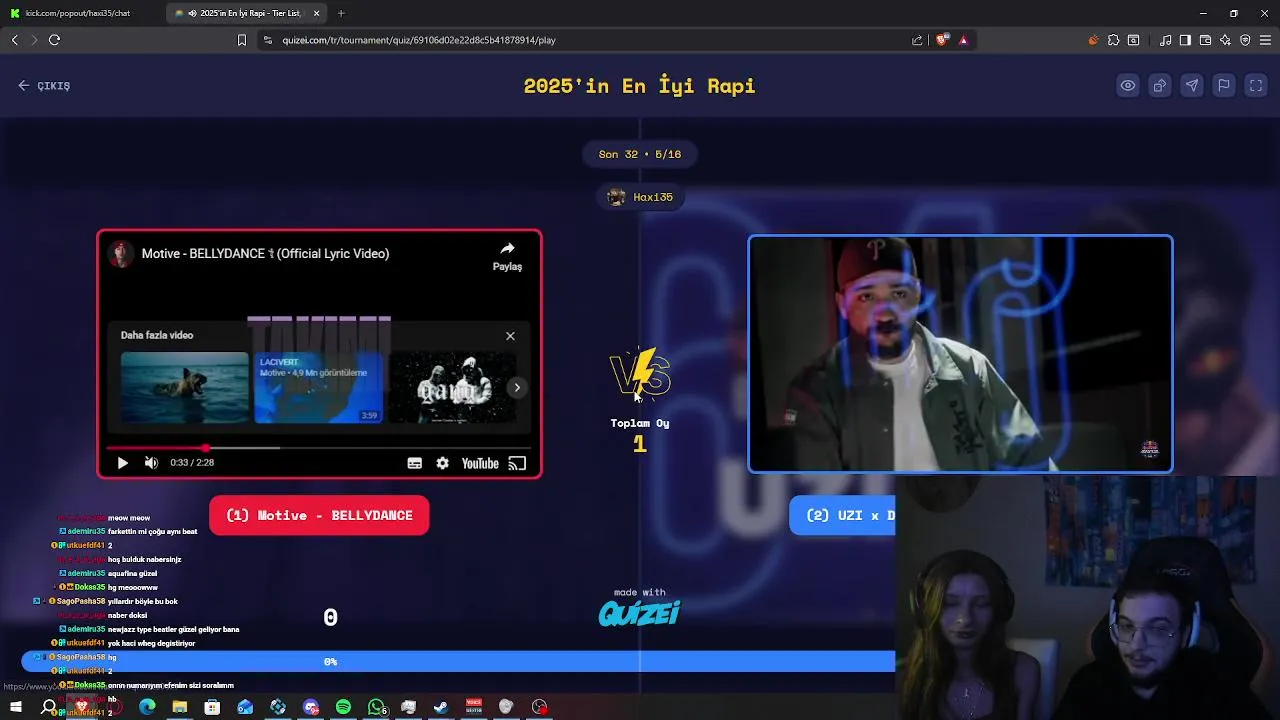
Task: Open File Explorer from taskbar
Action: [180, 707]
